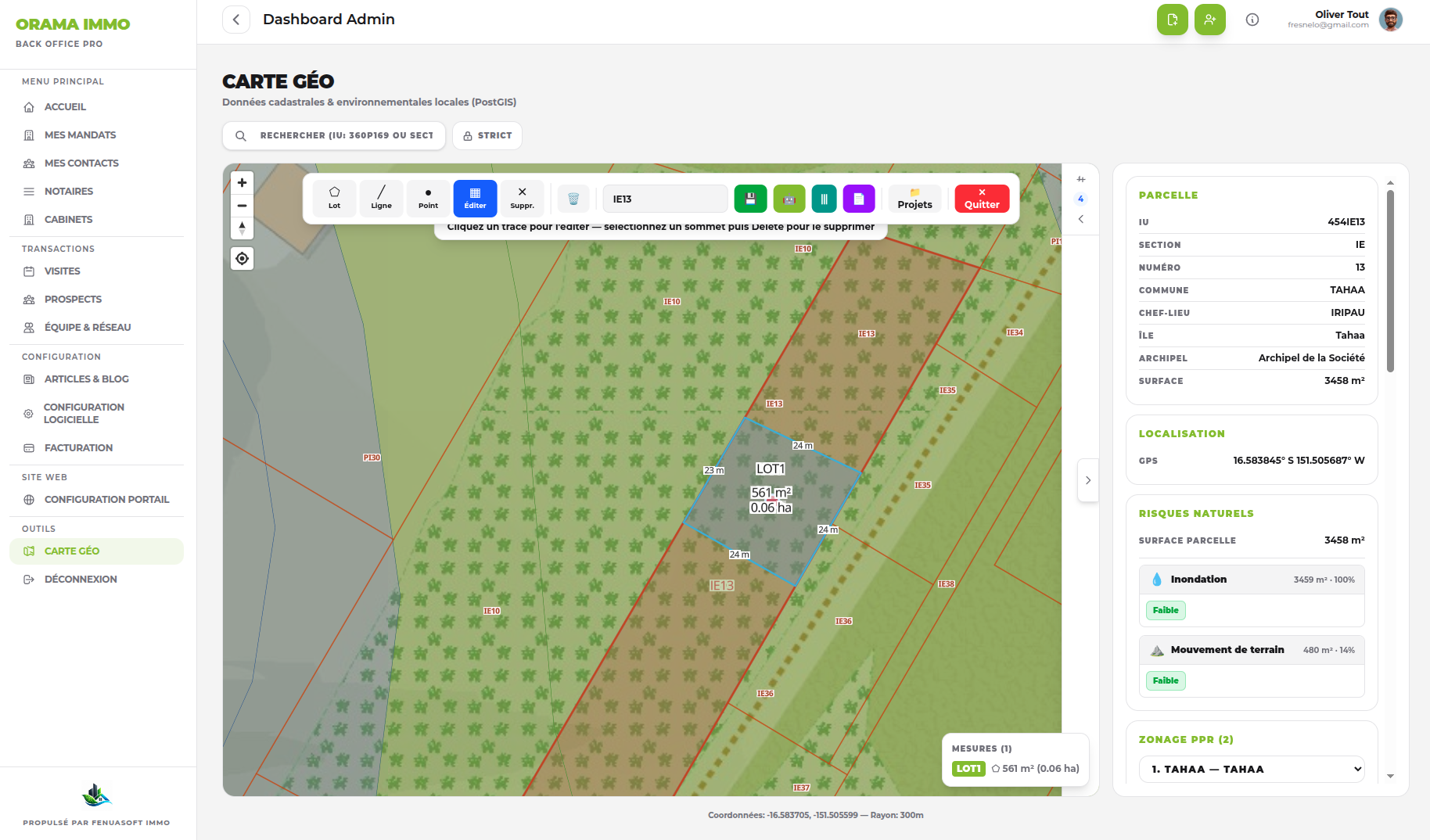Viewport: 1430px width, 840px height.
Task: Toggle the STRICT search mode
Action: click(487, 135)
